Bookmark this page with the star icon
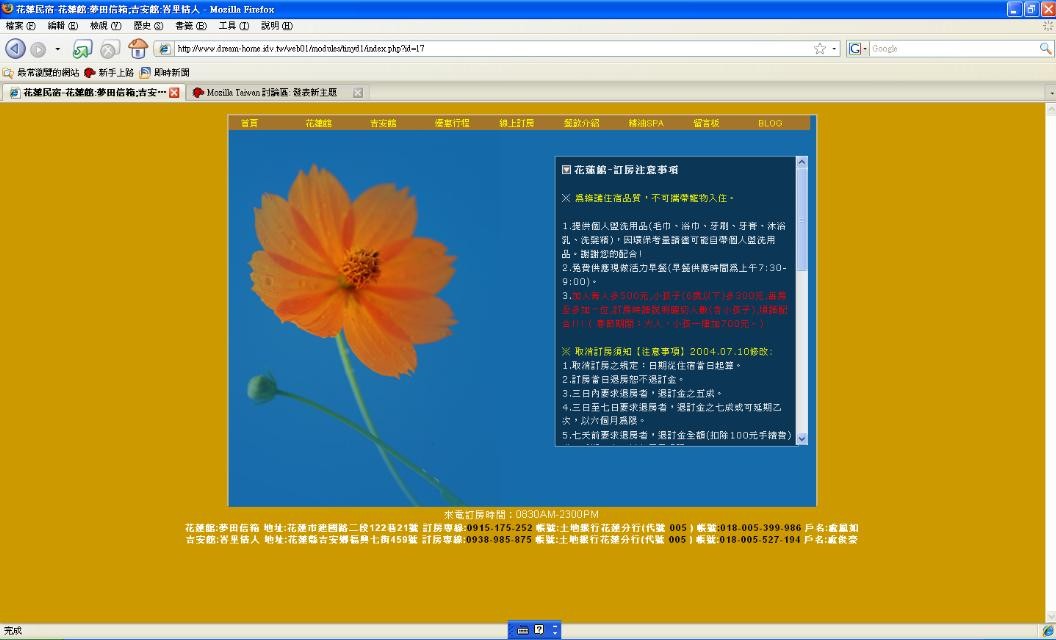 pyautogui.click(x=820, y=48)
